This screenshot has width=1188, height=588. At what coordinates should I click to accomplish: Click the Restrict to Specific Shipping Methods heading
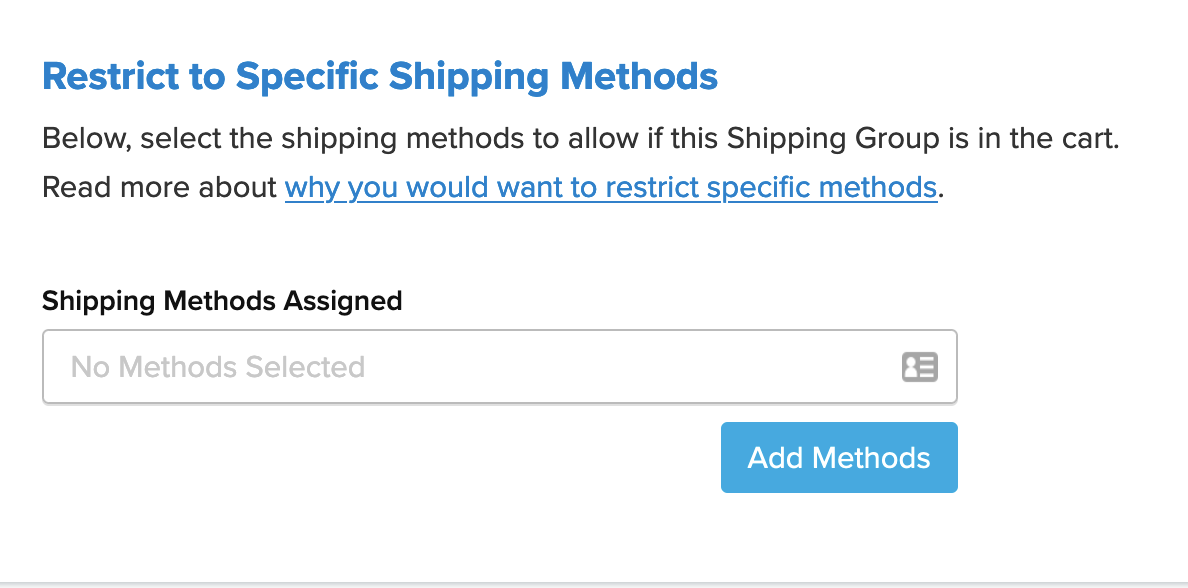[380, 76]
